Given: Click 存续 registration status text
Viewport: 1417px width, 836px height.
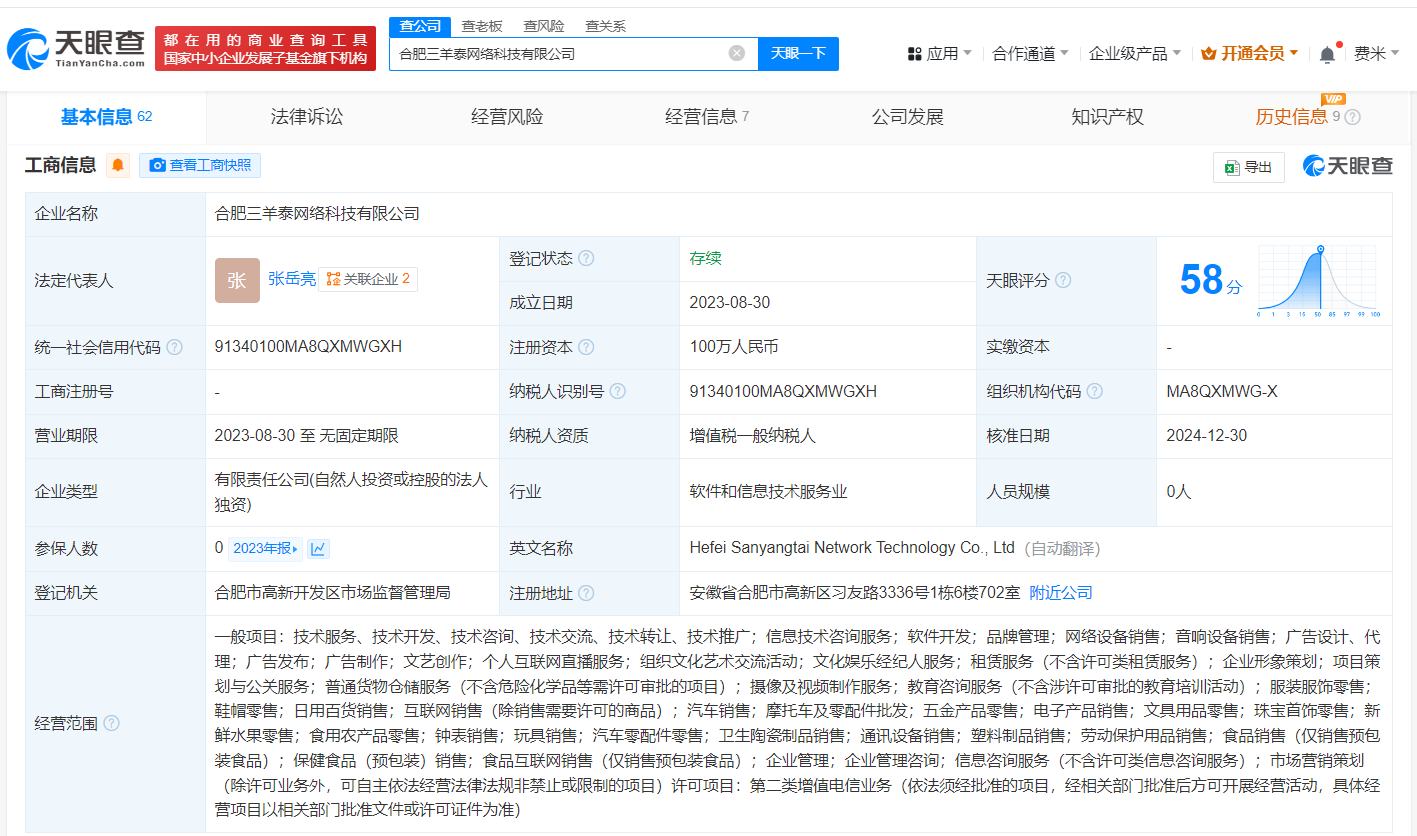Looking at the screenshot, I should [705, 258].
